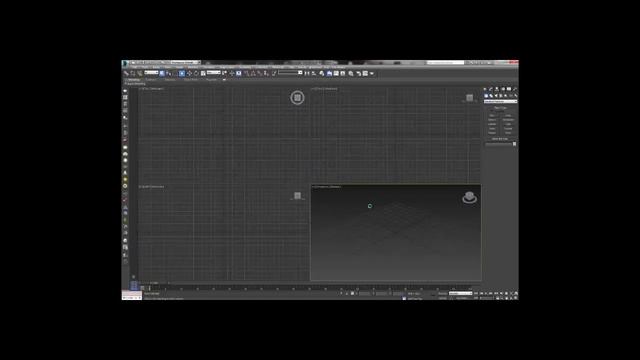The height and width of the screenshot is (360, 640).
Task: Expand the Polygon Modeling ribbon panel
Action: point(135,84)
